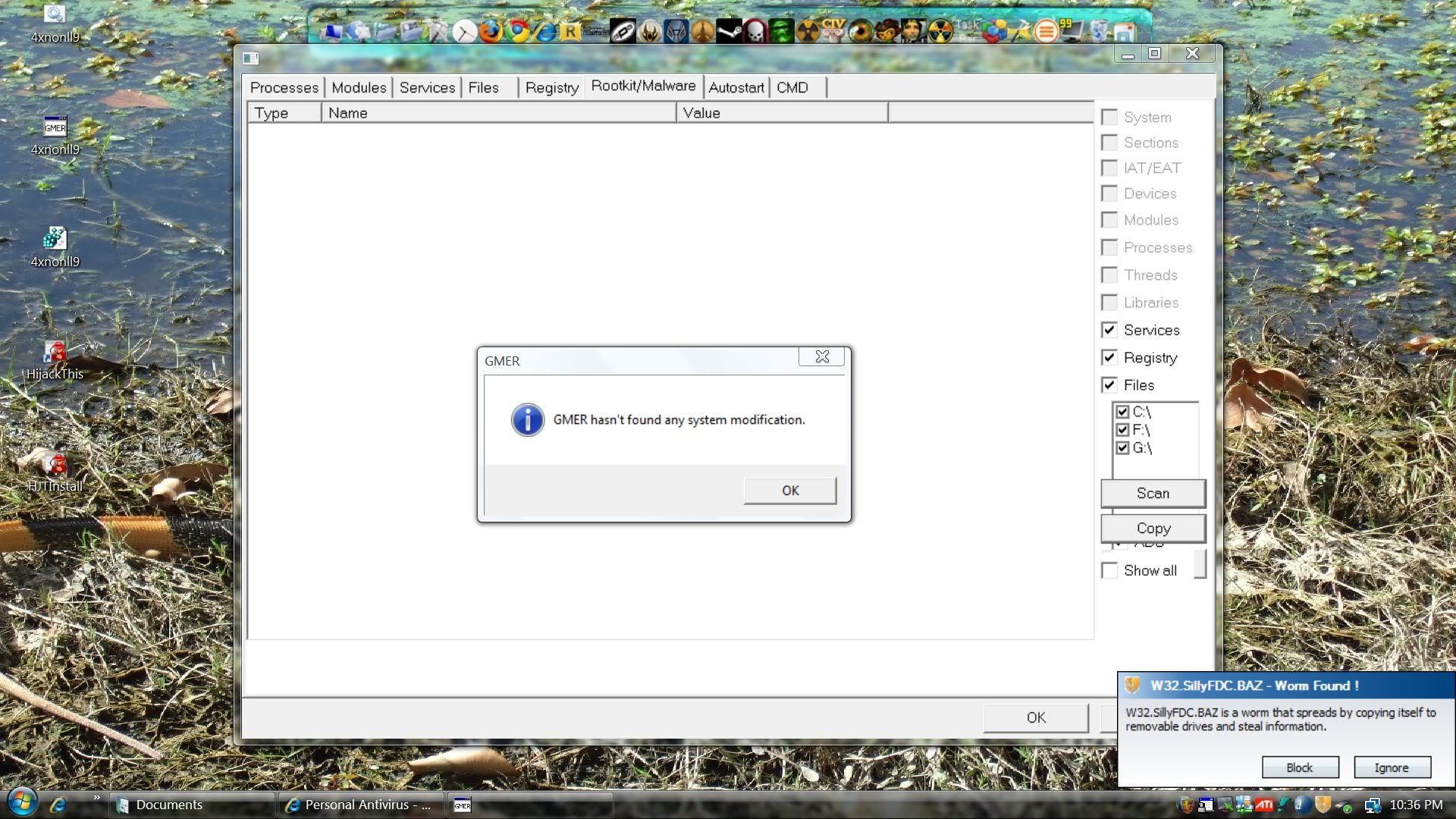Enable the Show all checkbox
Screen dimensions: 1456x819
point(1109,570)
